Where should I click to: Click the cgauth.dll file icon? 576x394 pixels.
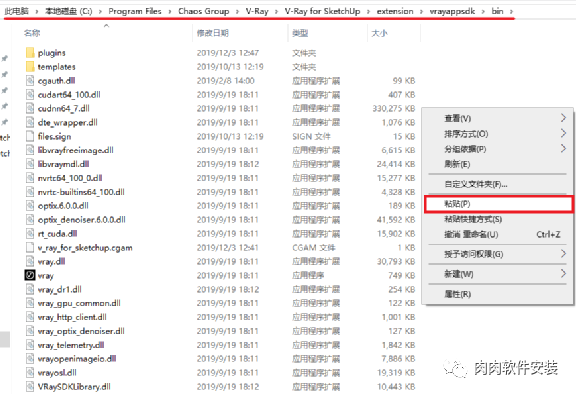[x=30, y=80]
